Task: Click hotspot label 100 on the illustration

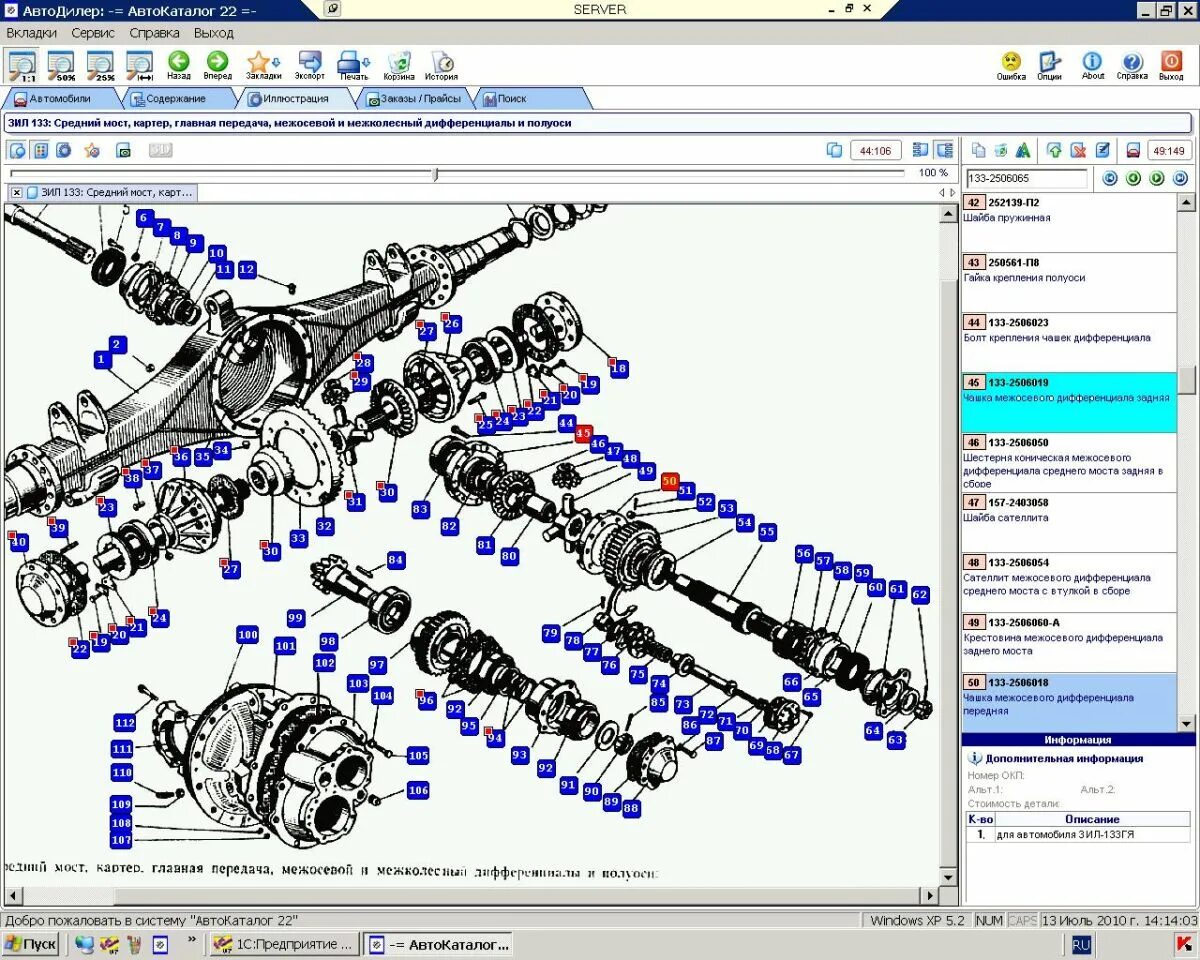Action: point(247,635)
